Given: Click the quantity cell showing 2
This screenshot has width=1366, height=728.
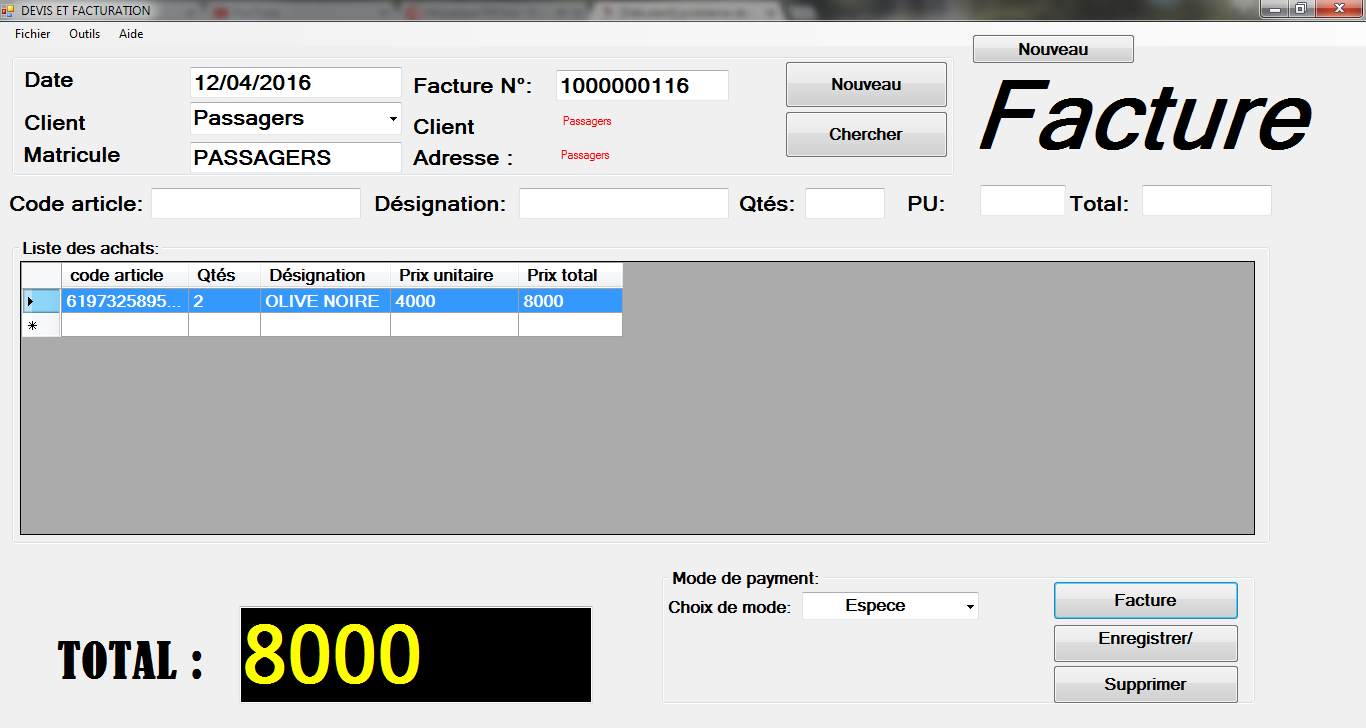Looking at the screenshot, I should (225, 301).
